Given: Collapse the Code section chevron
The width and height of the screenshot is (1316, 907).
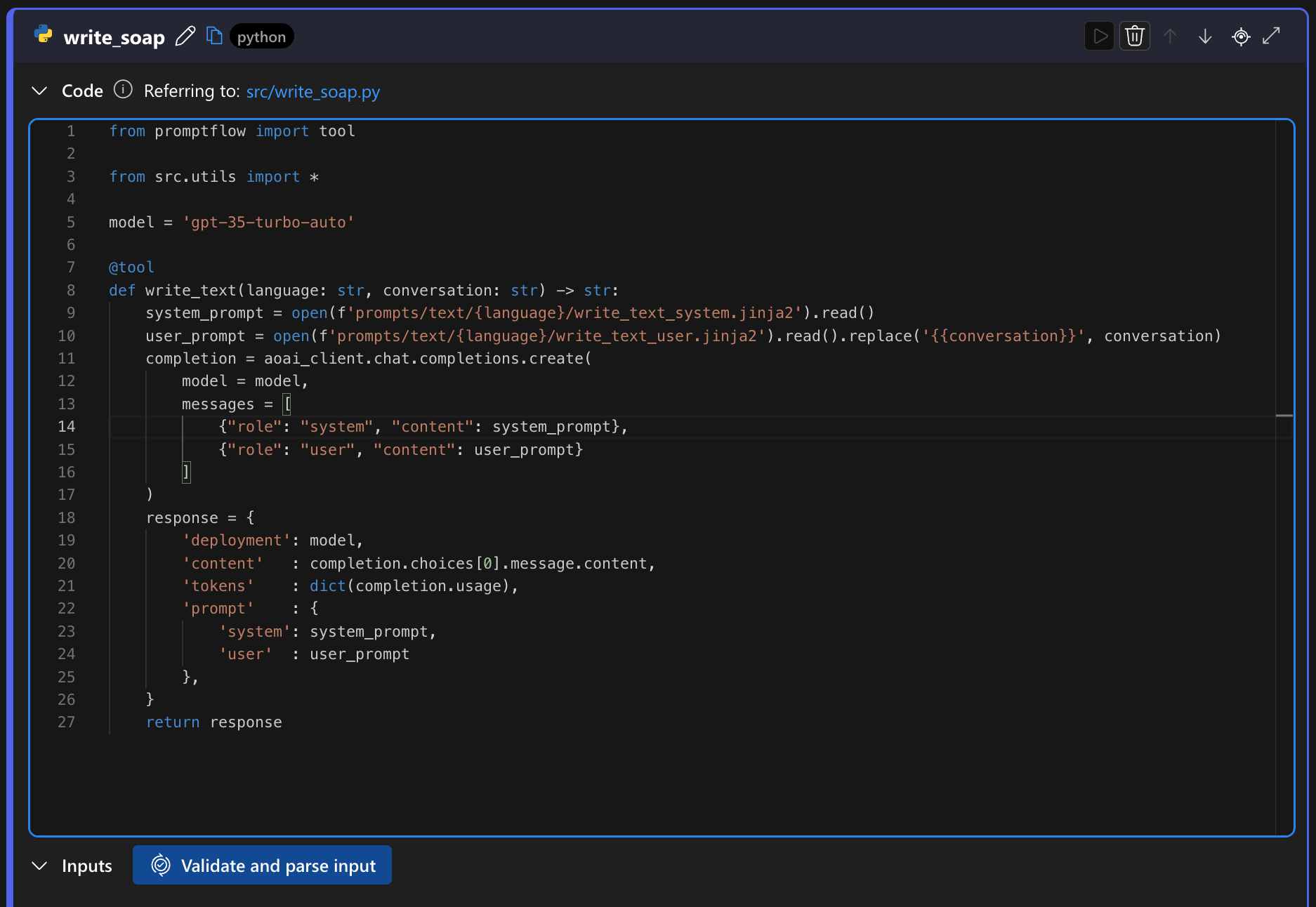Looking at the screenshot, I should (x=40, y=91).
